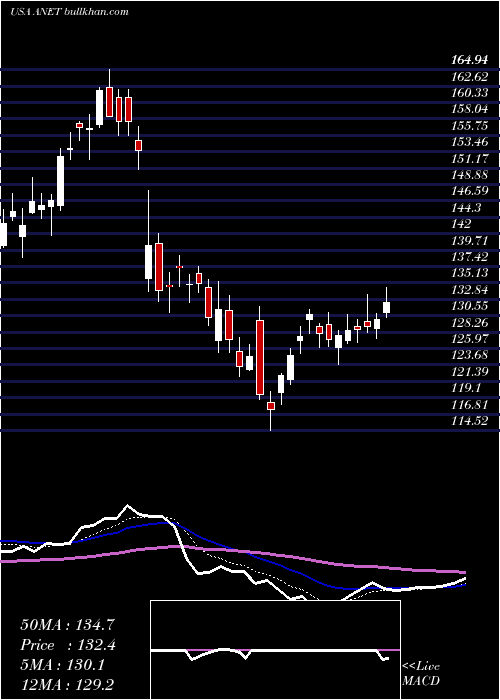The width and height of the screenshot is (500, 700).
Task: Select the 148.88 price label
Action: [469, 175]
